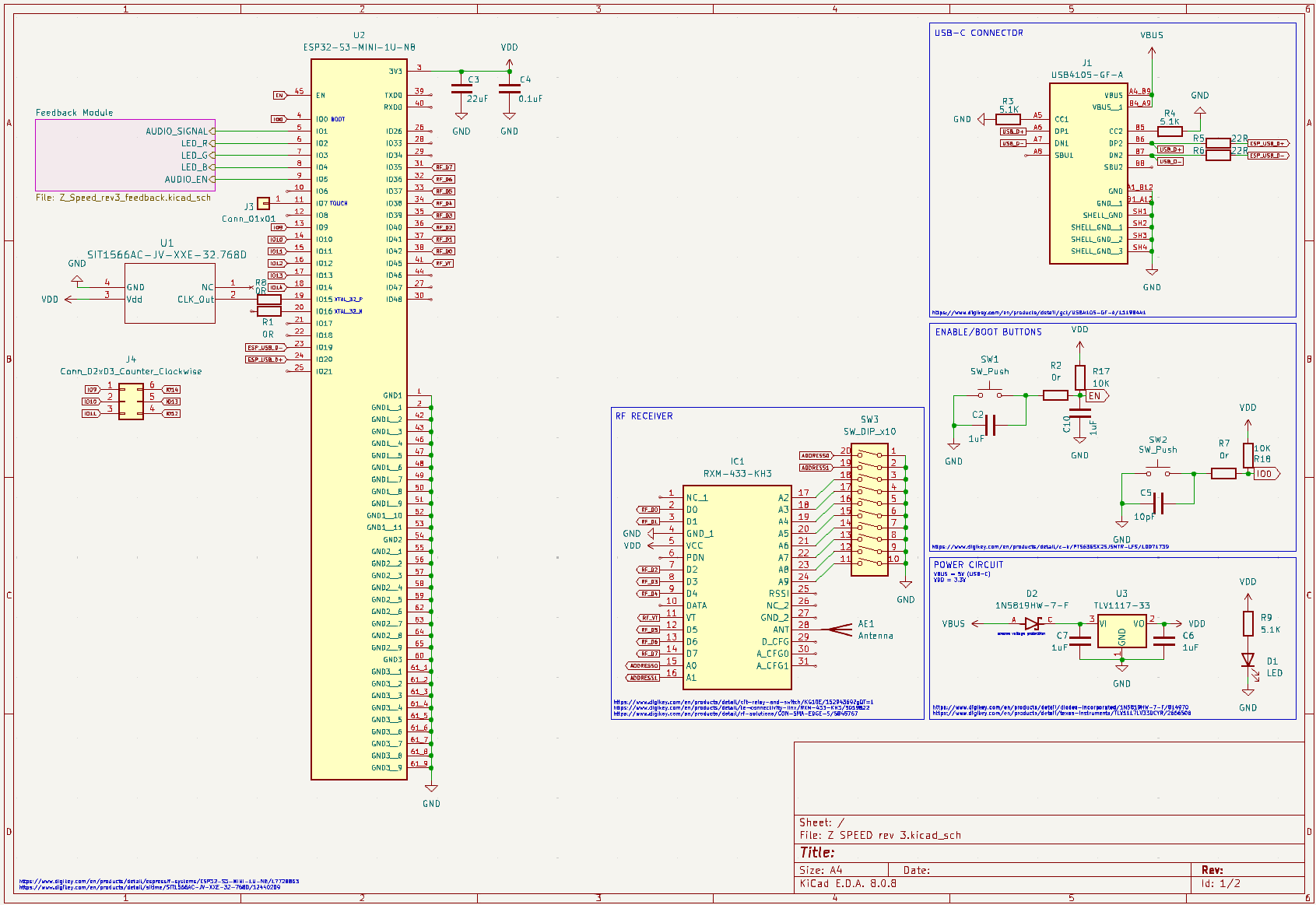The width and height of the screenshot is (1316, 905).
Task: Select the IO0 global label beside R18
Action: (1265, 473)
